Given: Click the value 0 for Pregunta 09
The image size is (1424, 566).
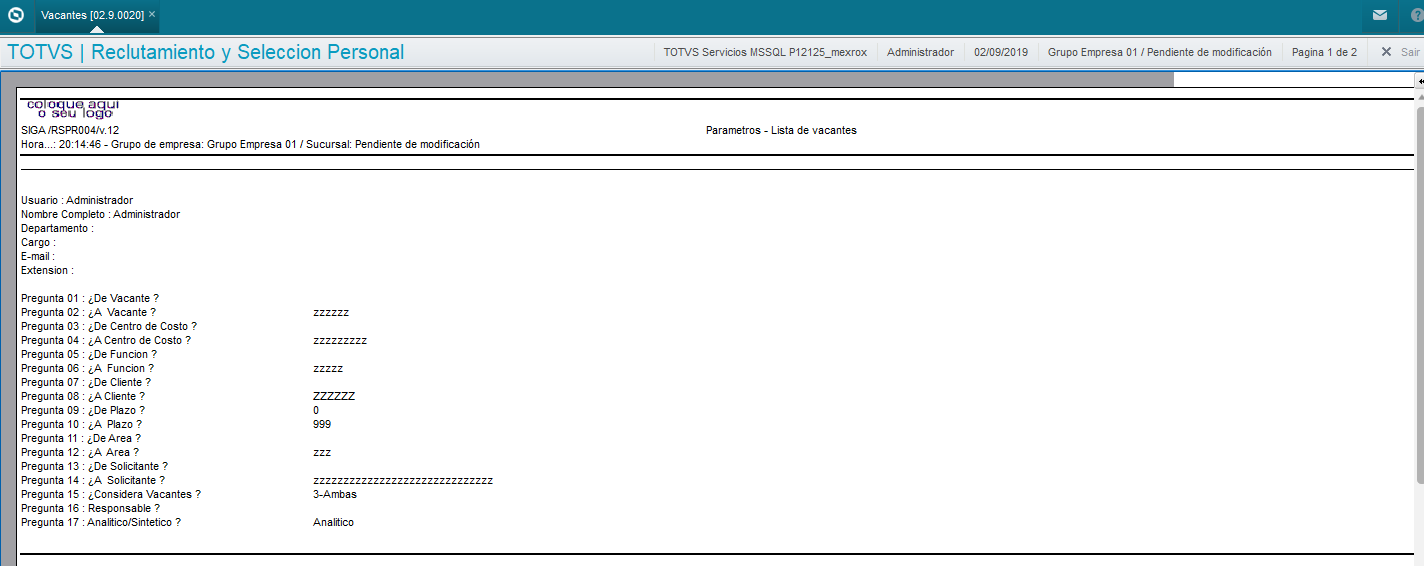Looking at the screenshot, I should [x=316, y=411].
